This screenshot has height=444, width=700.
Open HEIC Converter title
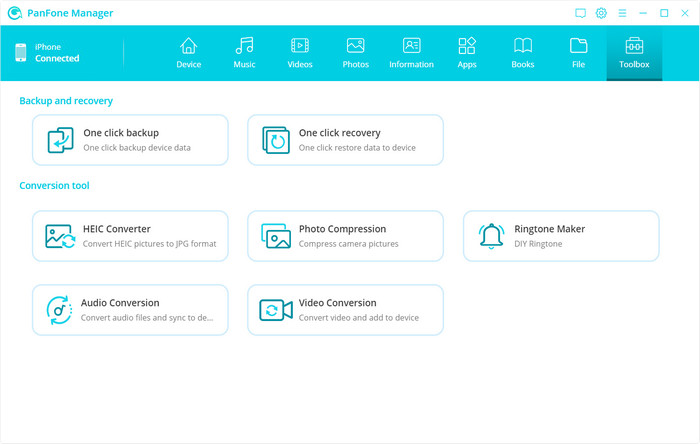[117, 229]
